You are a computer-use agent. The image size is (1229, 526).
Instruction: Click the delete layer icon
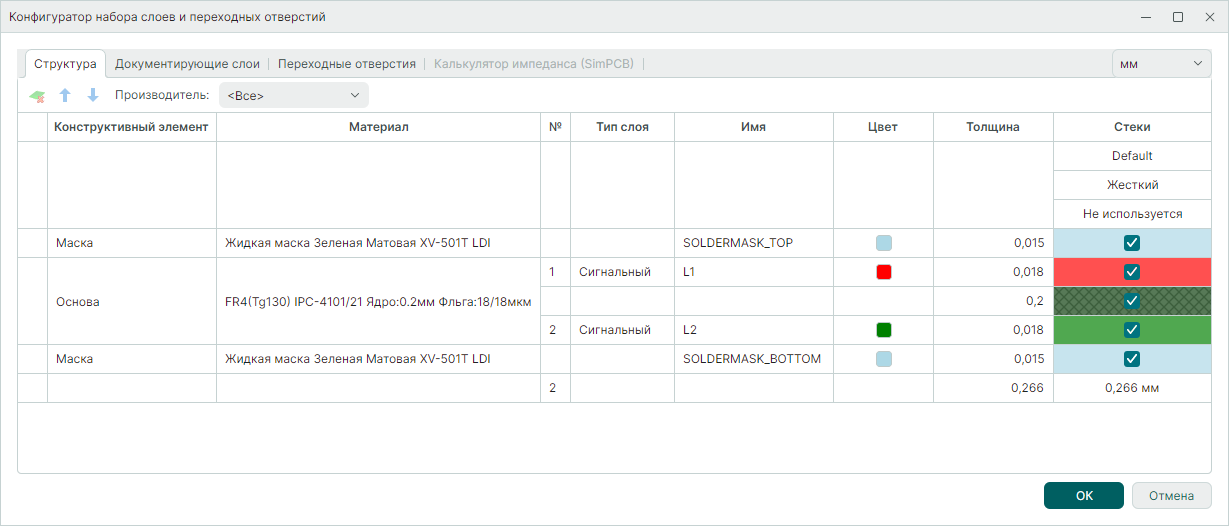tap(37, 96)
